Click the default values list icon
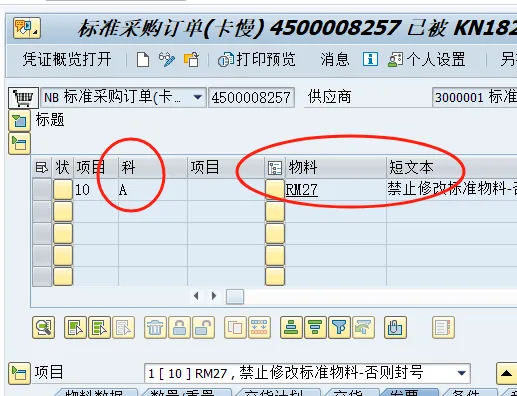The height and width of the screenshot is (396, 517). [443, 327]
